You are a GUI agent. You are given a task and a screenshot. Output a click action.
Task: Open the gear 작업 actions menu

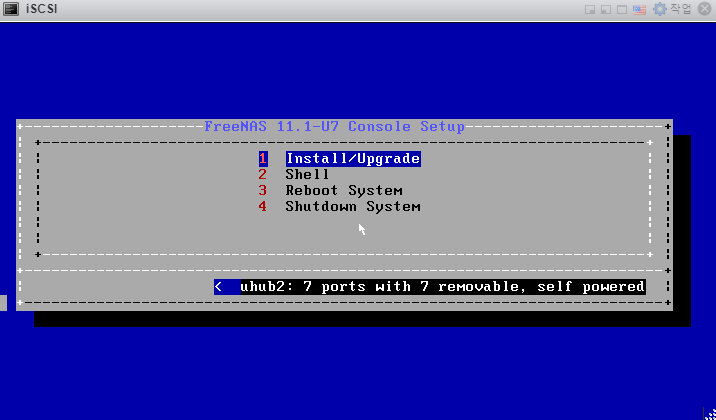(672, 9)
